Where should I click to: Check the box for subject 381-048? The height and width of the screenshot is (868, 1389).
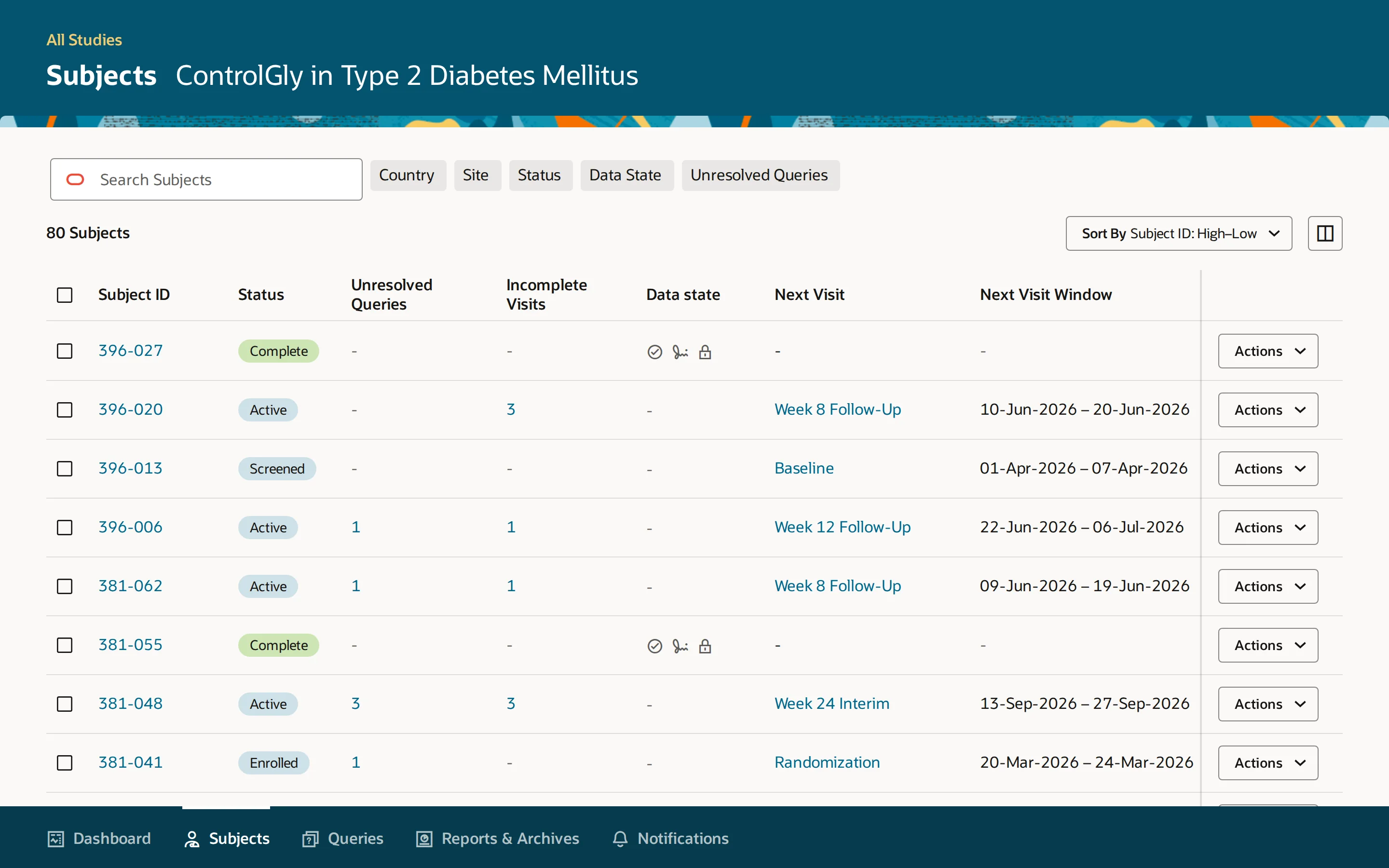point(65,704)
